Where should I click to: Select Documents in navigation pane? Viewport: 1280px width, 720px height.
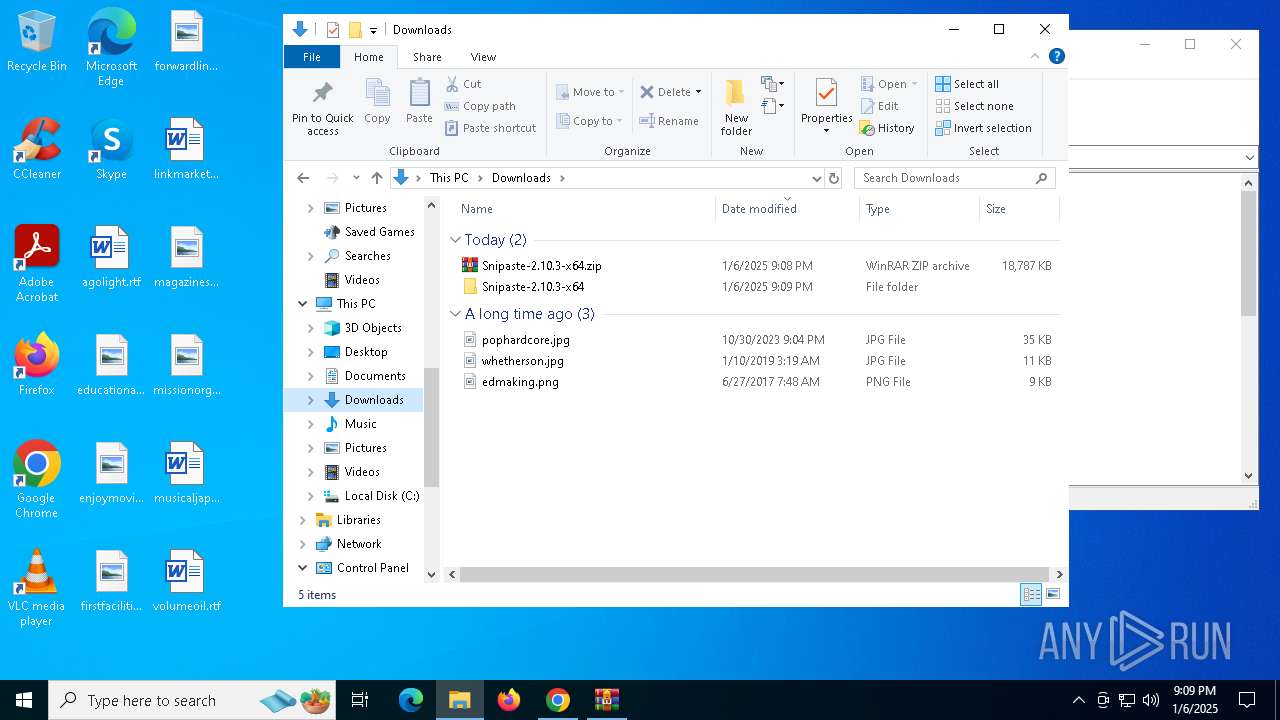click(375, 376)
